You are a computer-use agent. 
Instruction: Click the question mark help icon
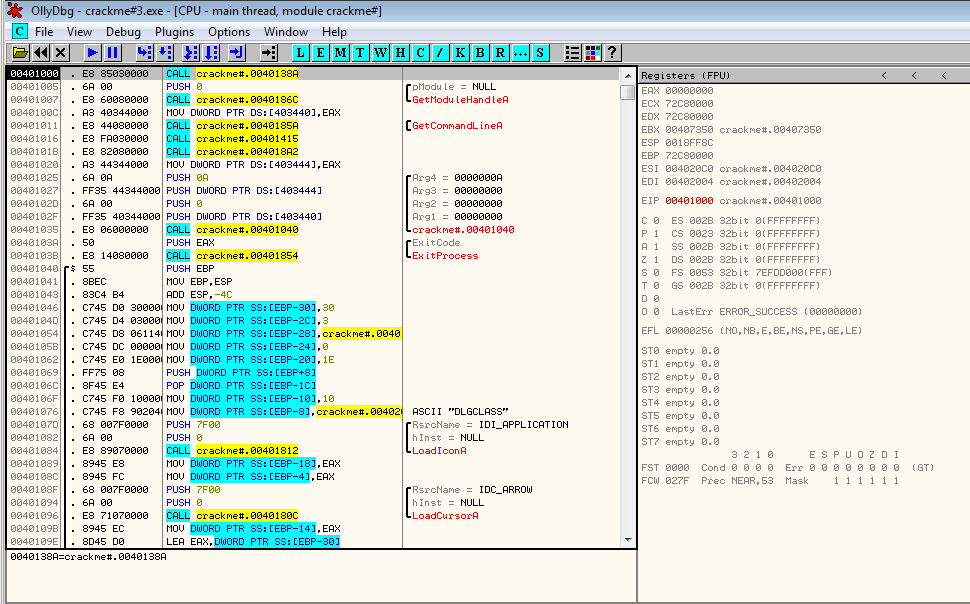pyautogui.click(x=612, y=52)
